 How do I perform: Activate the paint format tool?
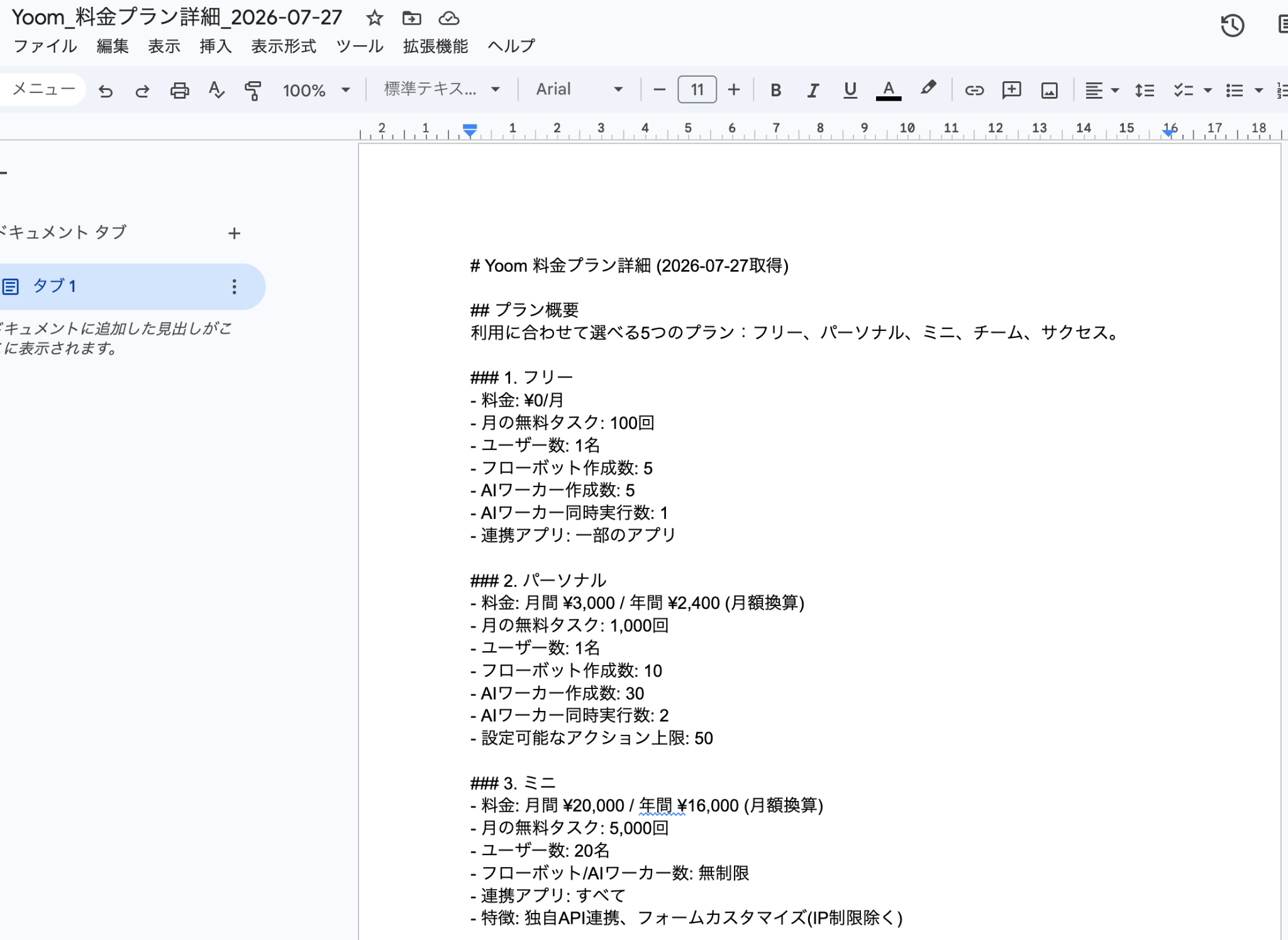click(253, 91)
